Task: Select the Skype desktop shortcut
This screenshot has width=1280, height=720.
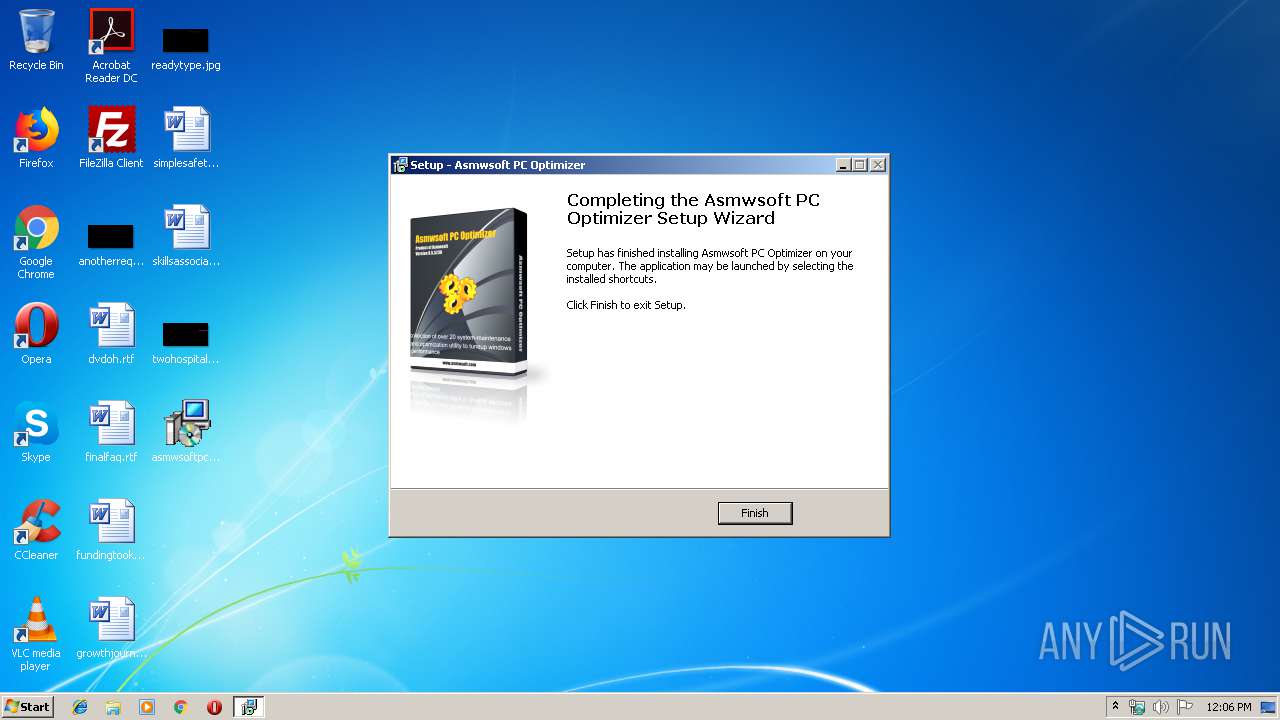Action: click(36, 432)
